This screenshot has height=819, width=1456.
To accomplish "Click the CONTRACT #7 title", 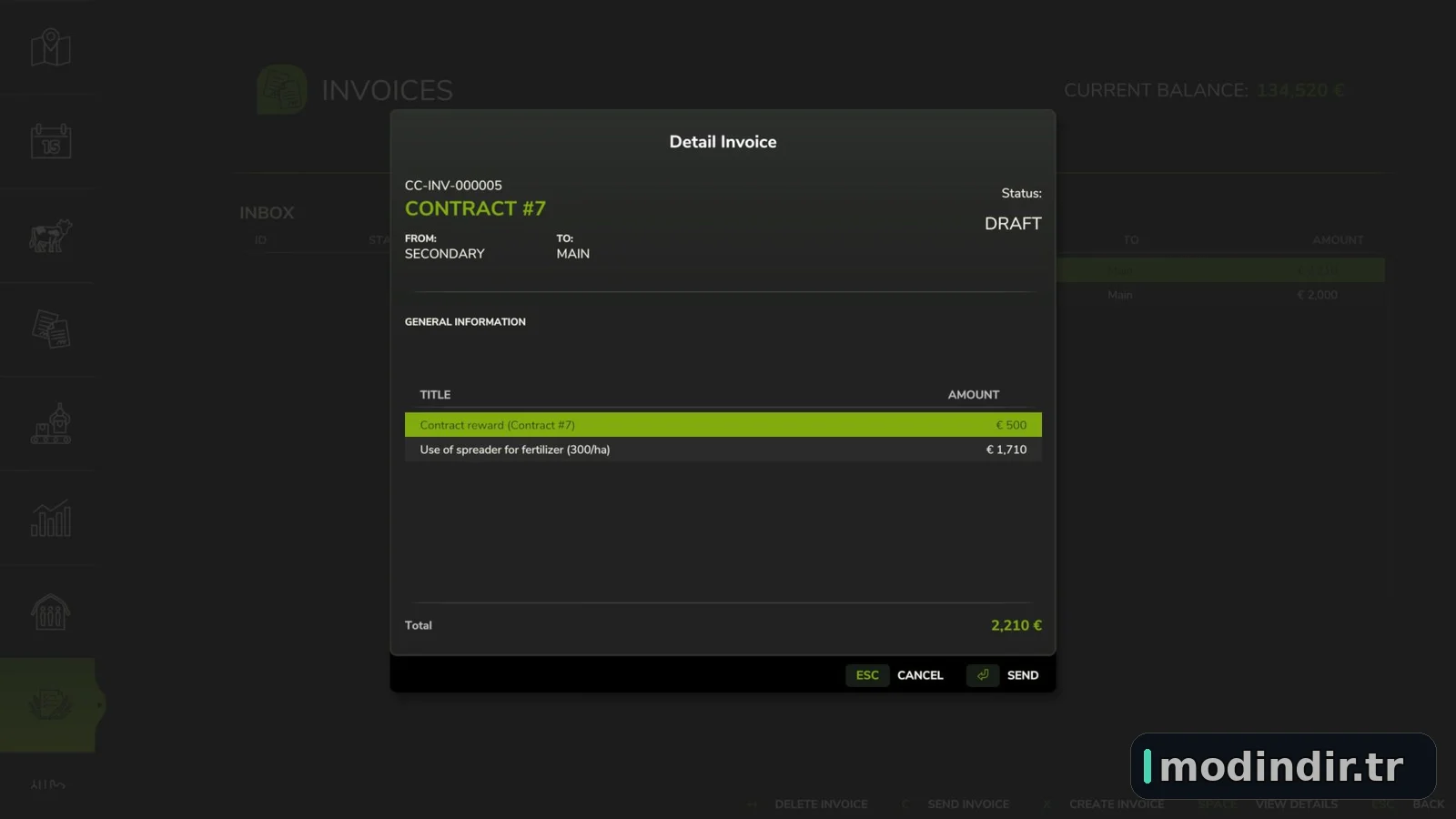I will [x=475, y=208].
